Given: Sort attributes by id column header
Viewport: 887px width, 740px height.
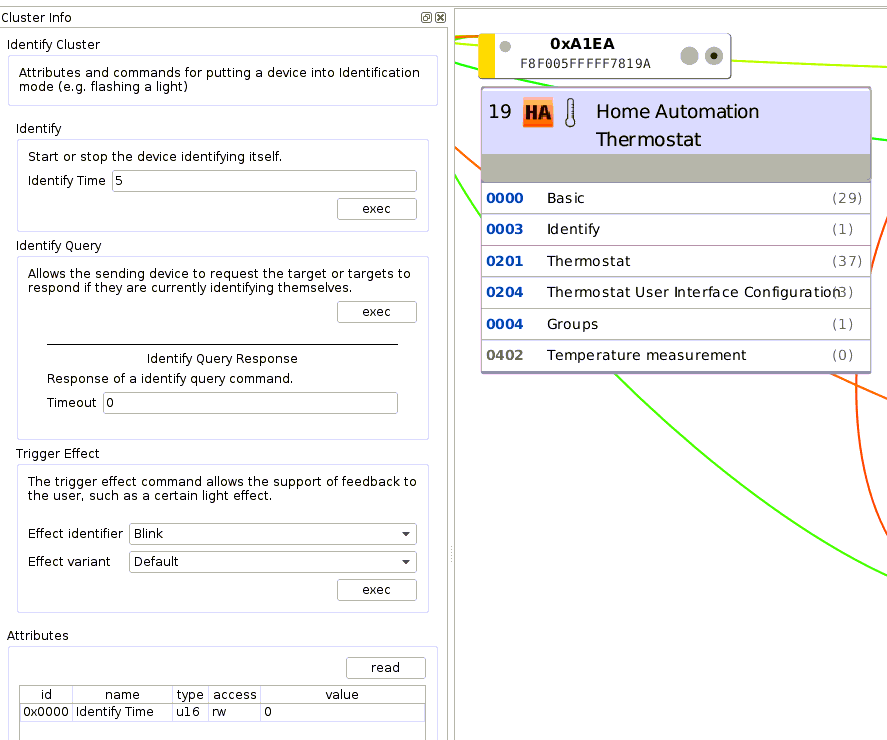Looking at the screenshot, I should [x=46, y=695].
